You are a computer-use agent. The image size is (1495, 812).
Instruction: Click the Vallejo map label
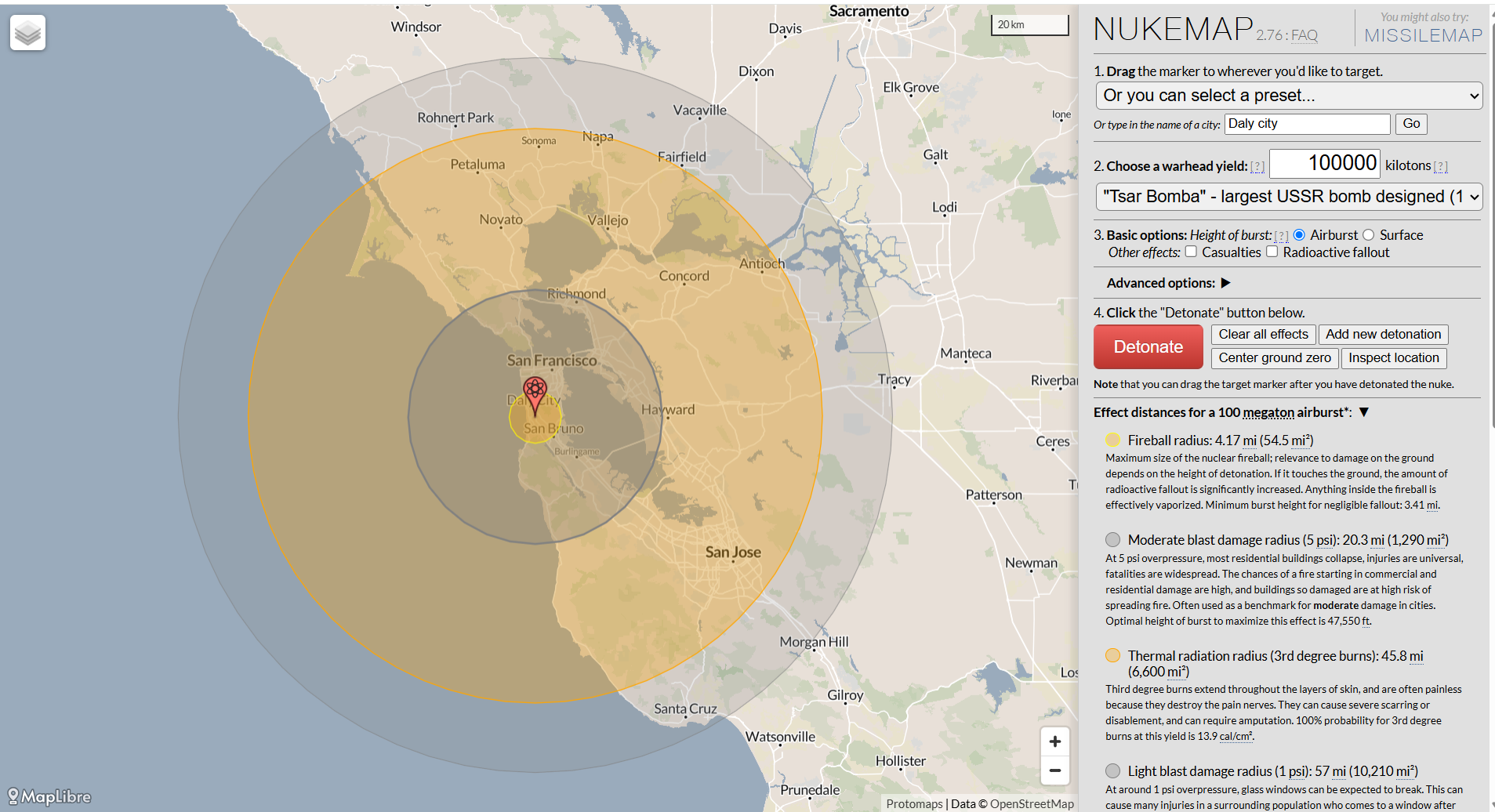coord(608,220)
